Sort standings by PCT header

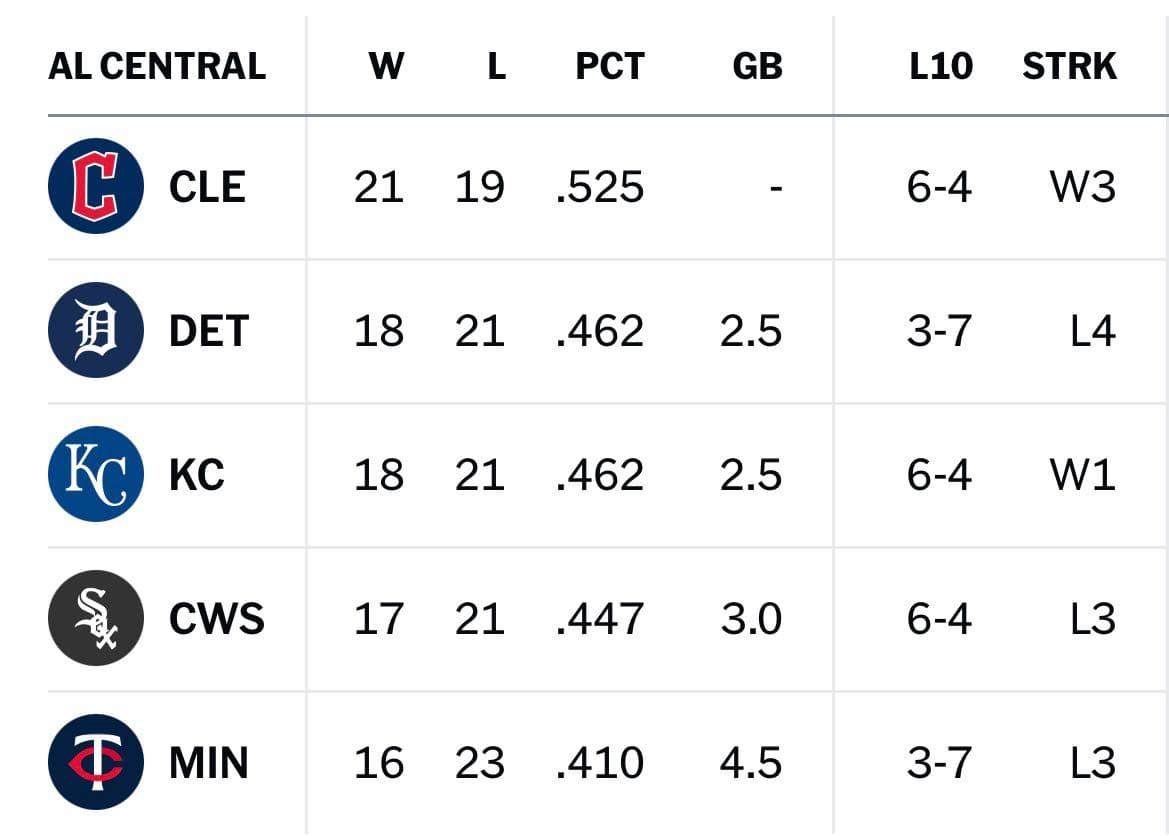click(610, 66)
